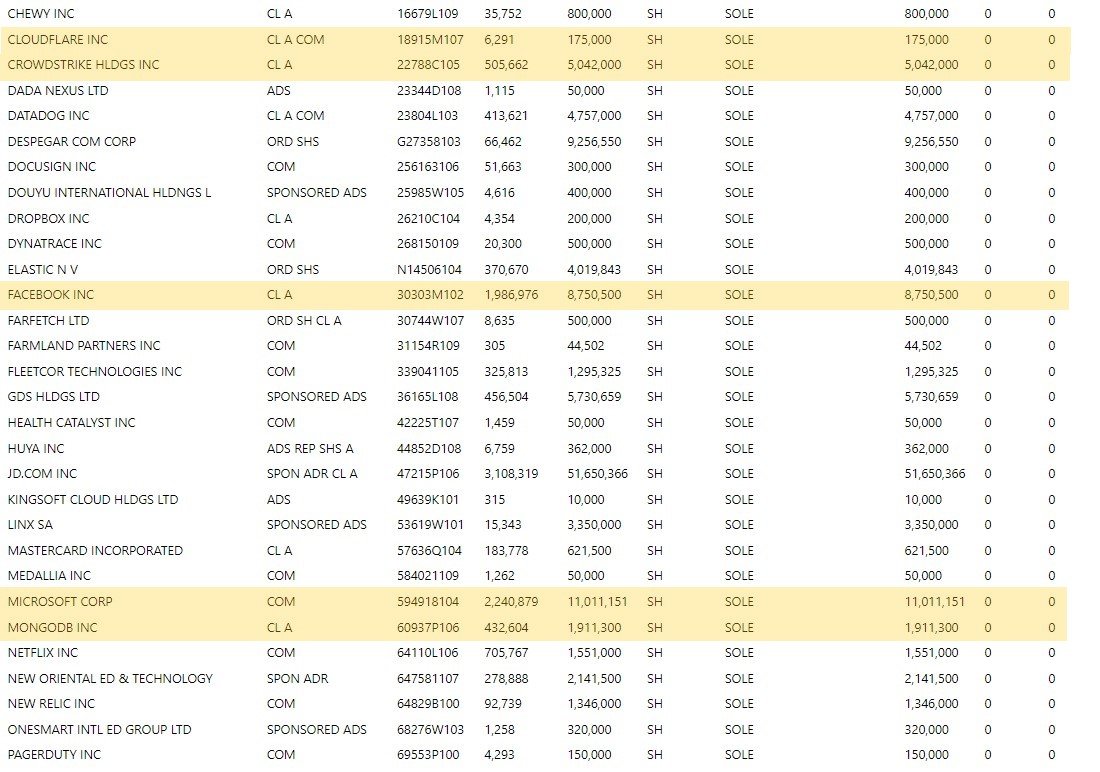The width and height of the screenshot is (1100, 772).
Task: Select the NETFLIX INC company name
Action: coord(42,653)
